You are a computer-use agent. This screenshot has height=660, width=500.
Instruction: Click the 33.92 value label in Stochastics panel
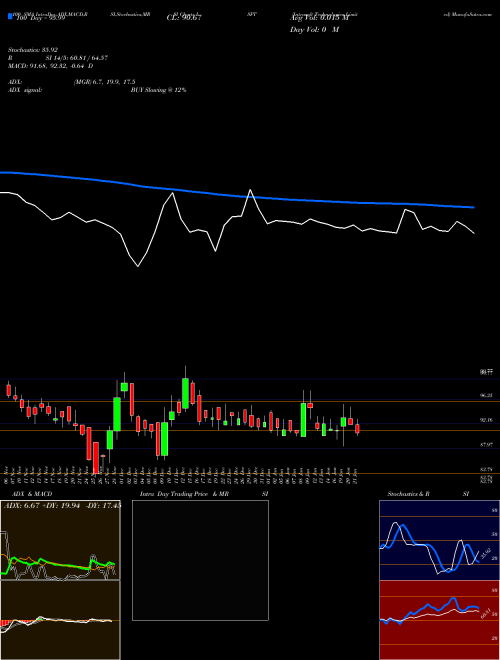pos(485,553)
